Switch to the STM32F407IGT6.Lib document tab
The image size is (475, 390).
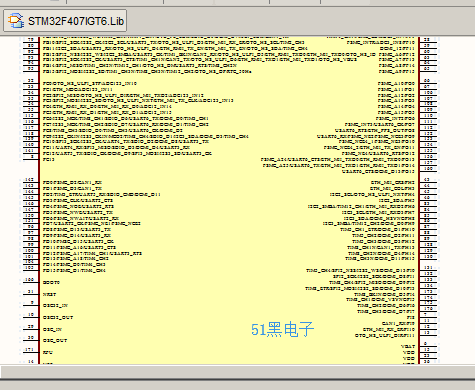coord(65,21)
